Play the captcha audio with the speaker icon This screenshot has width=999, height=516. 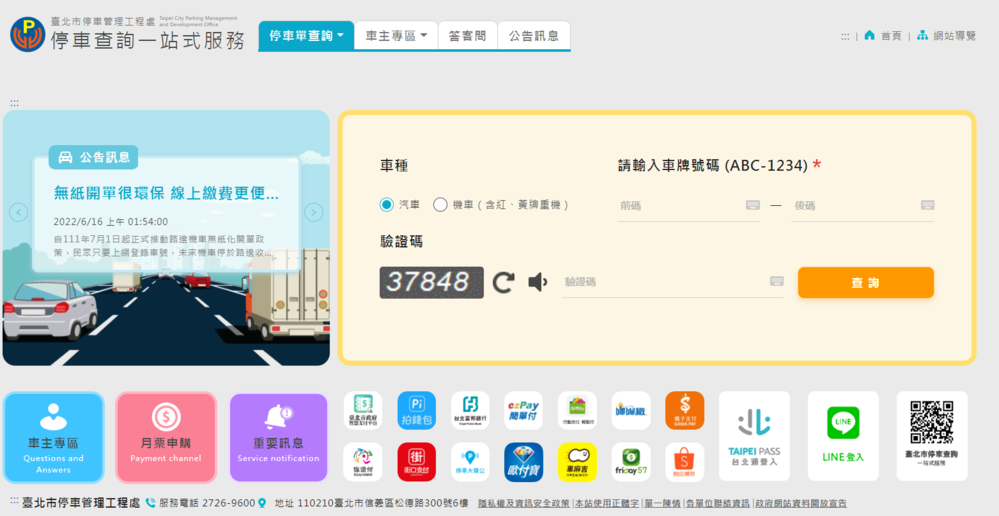tap(538, 282)
